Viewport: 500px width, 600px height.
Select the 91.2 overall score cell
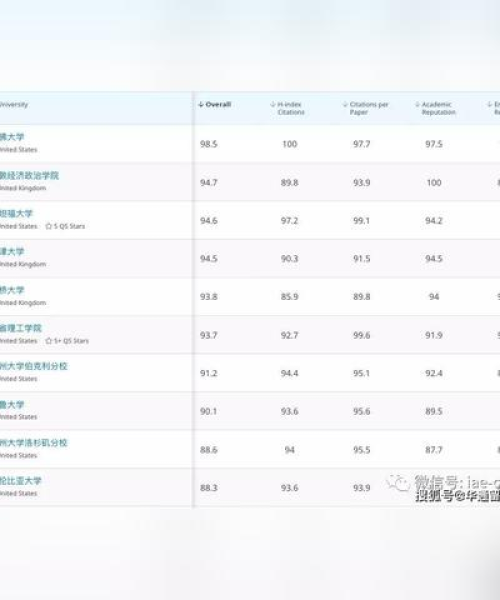(x=208, y=373)
